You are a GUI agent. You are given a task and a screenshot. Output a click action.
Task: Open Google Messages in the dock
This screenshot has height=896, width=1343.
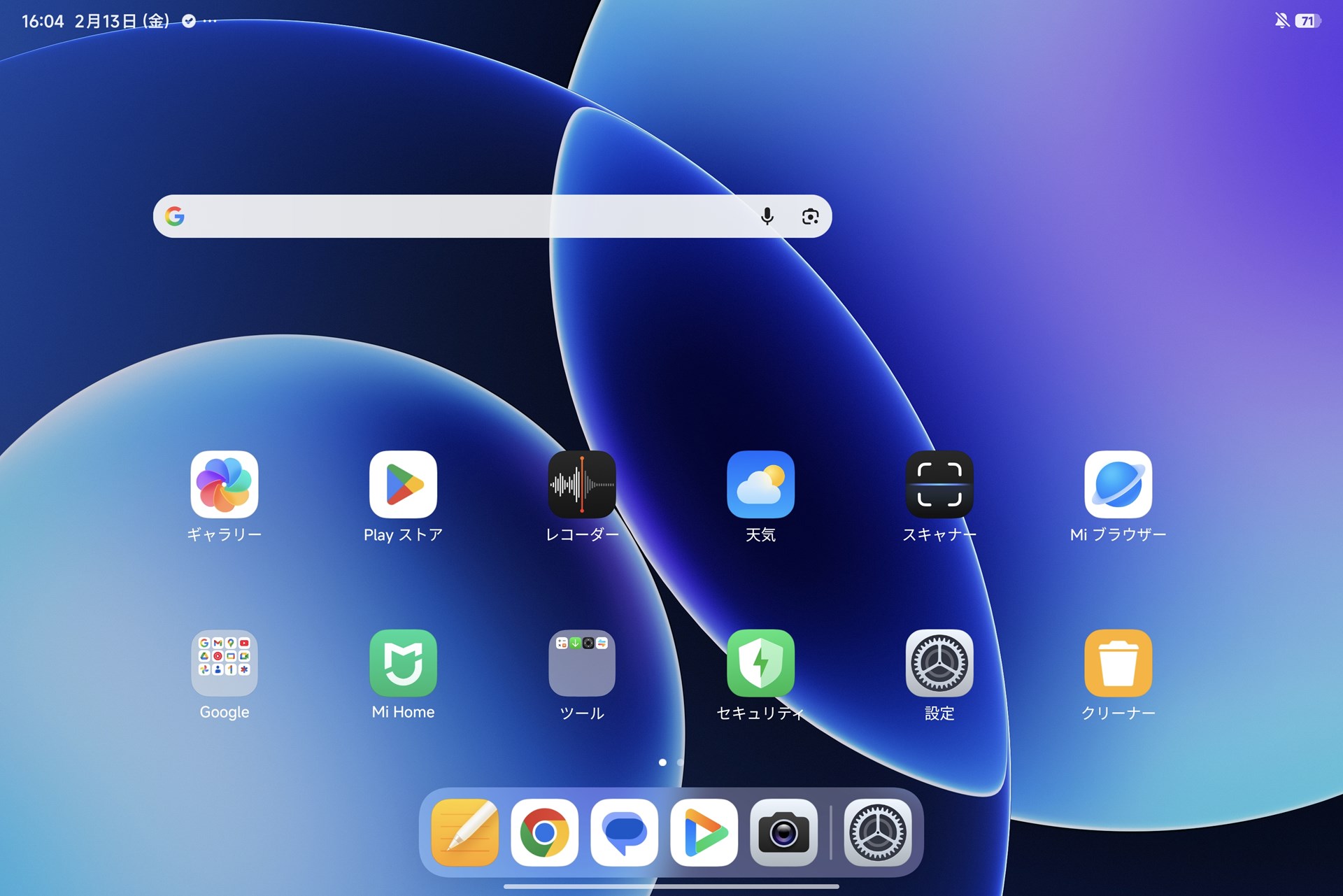click(624, 832)
